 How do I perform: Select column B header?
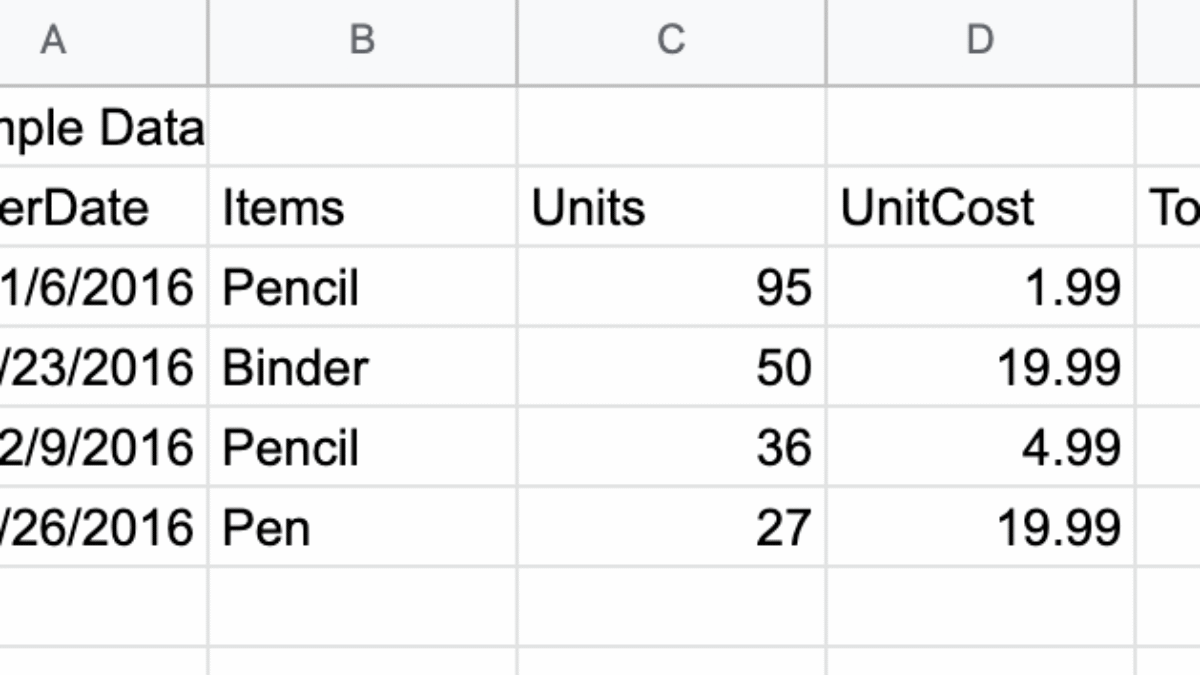(x=362, y=41)
